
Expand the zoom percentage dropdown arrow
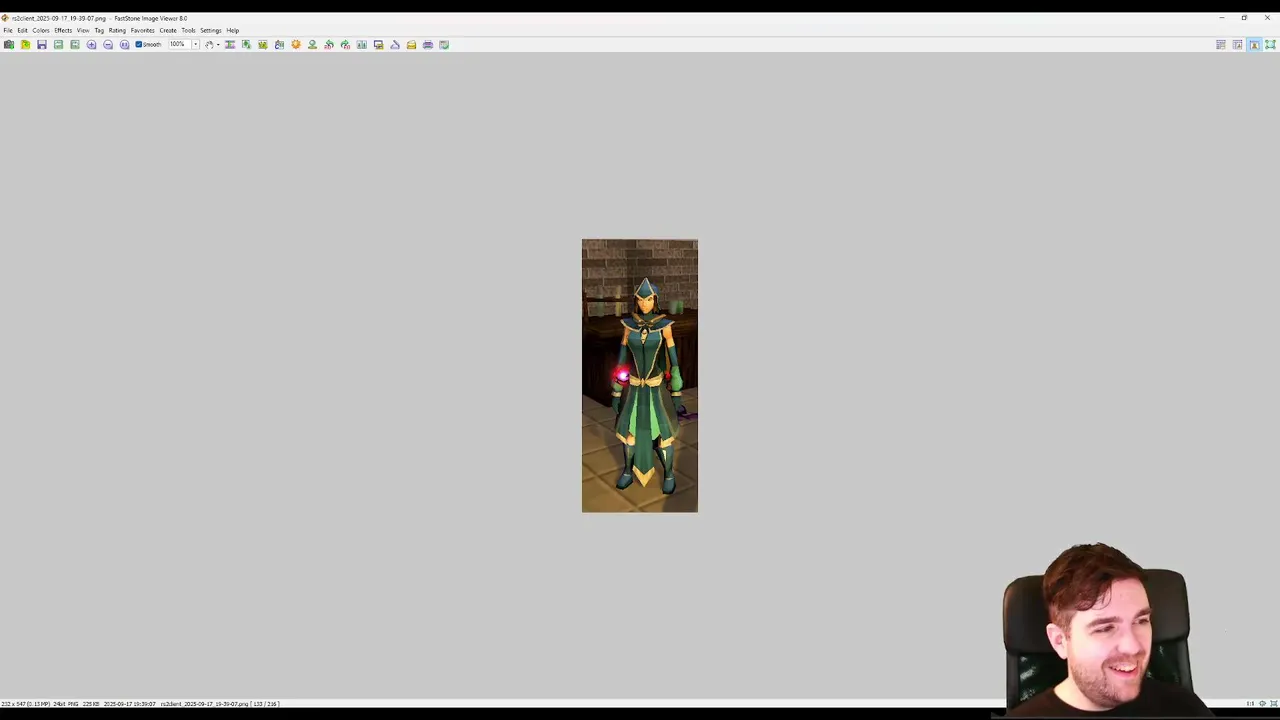pos(195,44)
